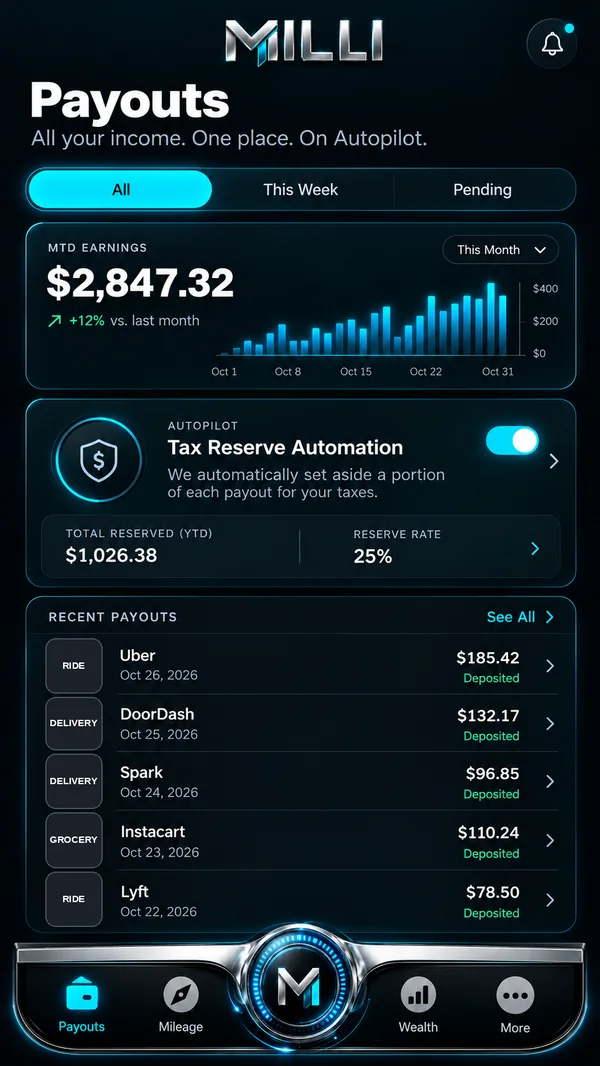Click the +12% vs. last month trend
600x1066 pixels.
[124, 320]
